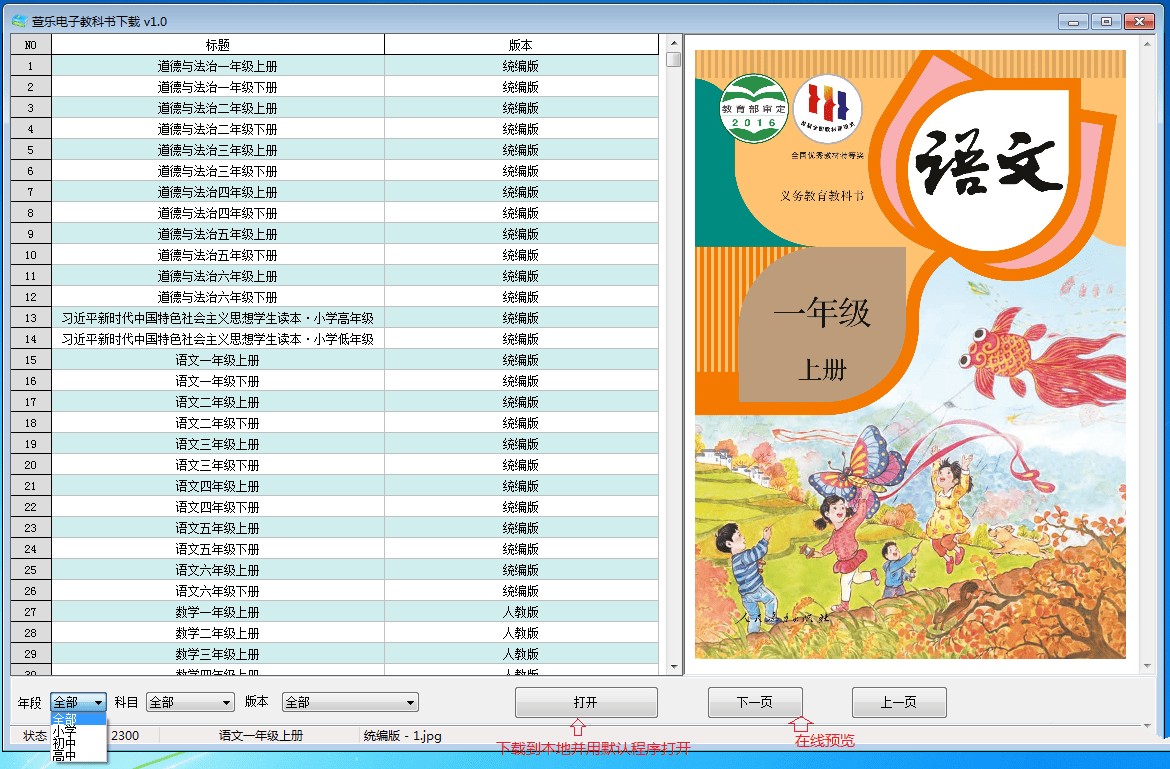Image resolution: width=1170 pixels, height=769 pixels.
Task: Choose 全部 in the 年段 dropdown list
Action: (78, 719)
